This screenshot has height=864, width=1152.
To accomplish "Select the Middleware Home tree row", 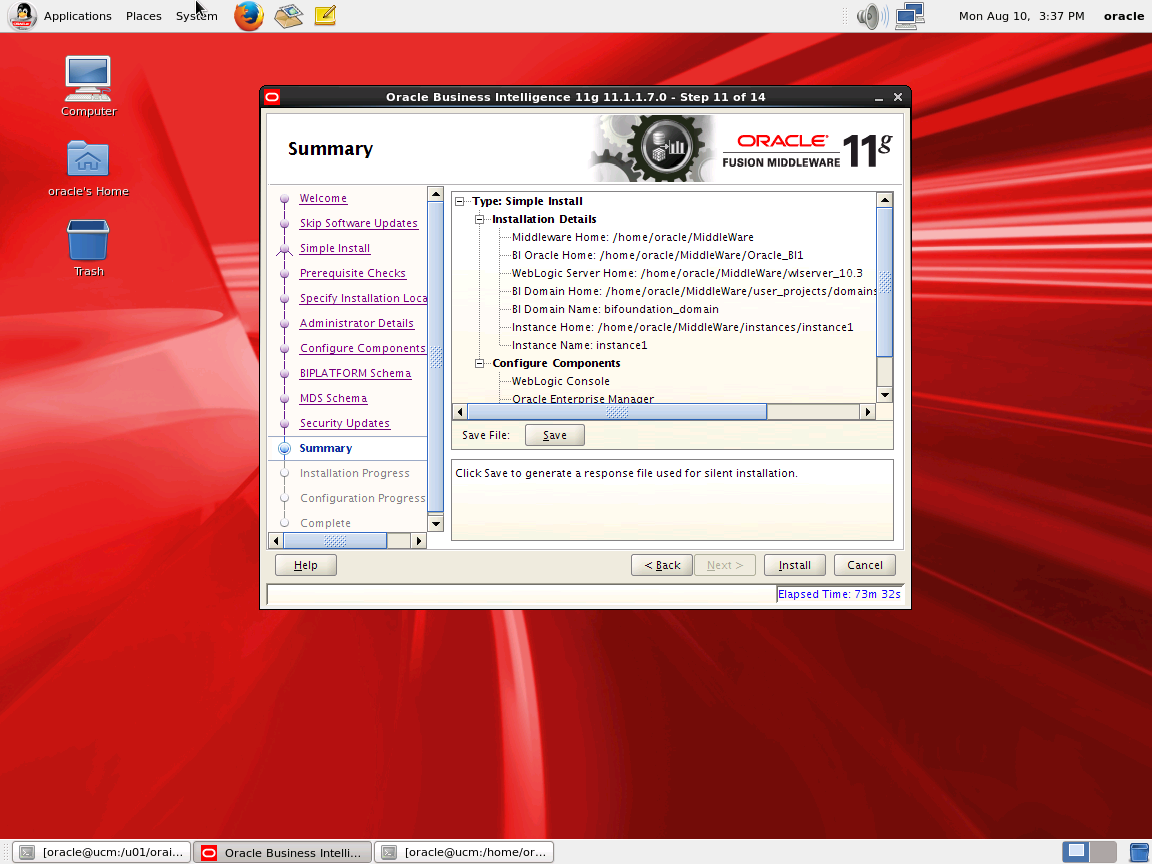I will 633,237.
